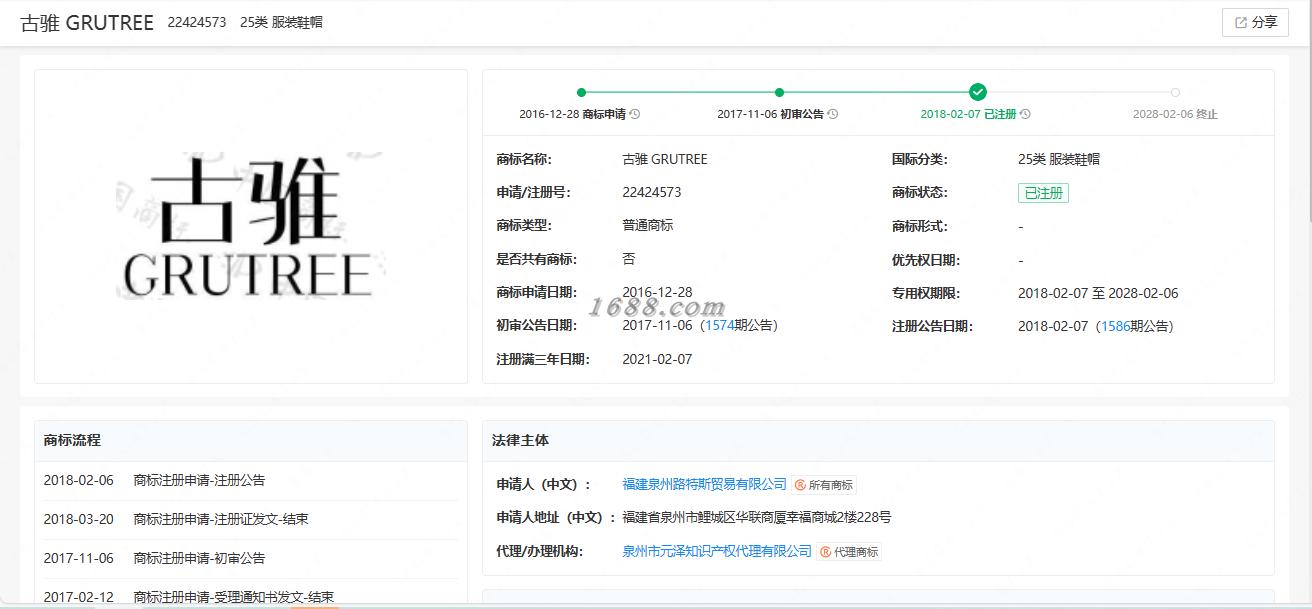Open applicant 福建泉州路特斯贸易有限公司 link

pos(704,484)
